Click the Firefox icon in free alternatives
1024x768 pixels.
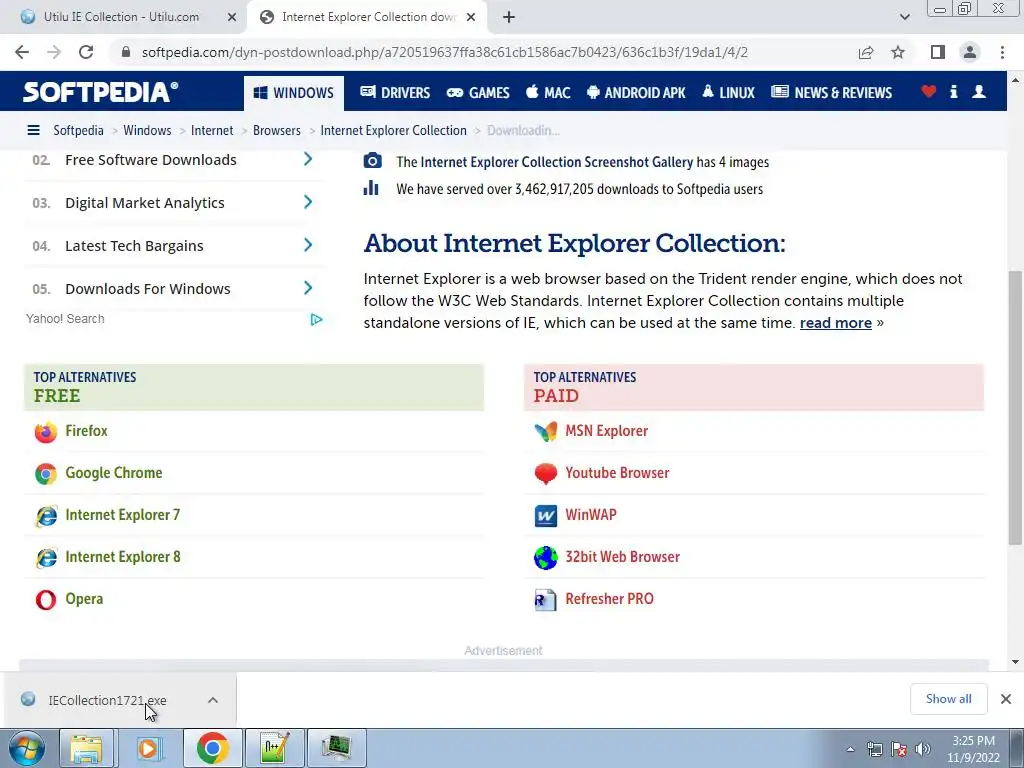tap(46, 432)
